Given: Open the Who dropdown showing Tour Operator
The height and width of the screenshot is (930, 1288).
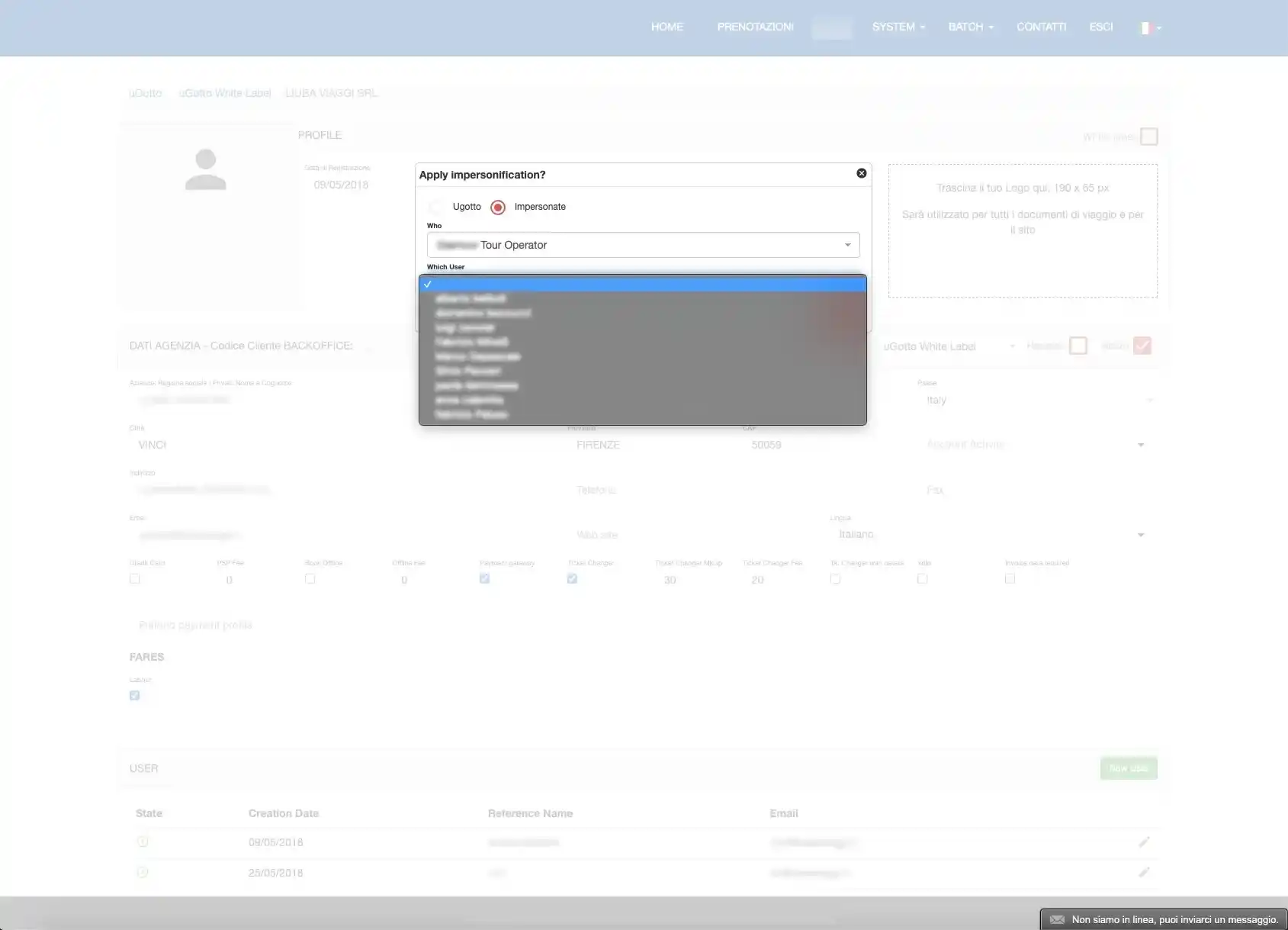Looking at the screenshot, I should coord(643,245).
